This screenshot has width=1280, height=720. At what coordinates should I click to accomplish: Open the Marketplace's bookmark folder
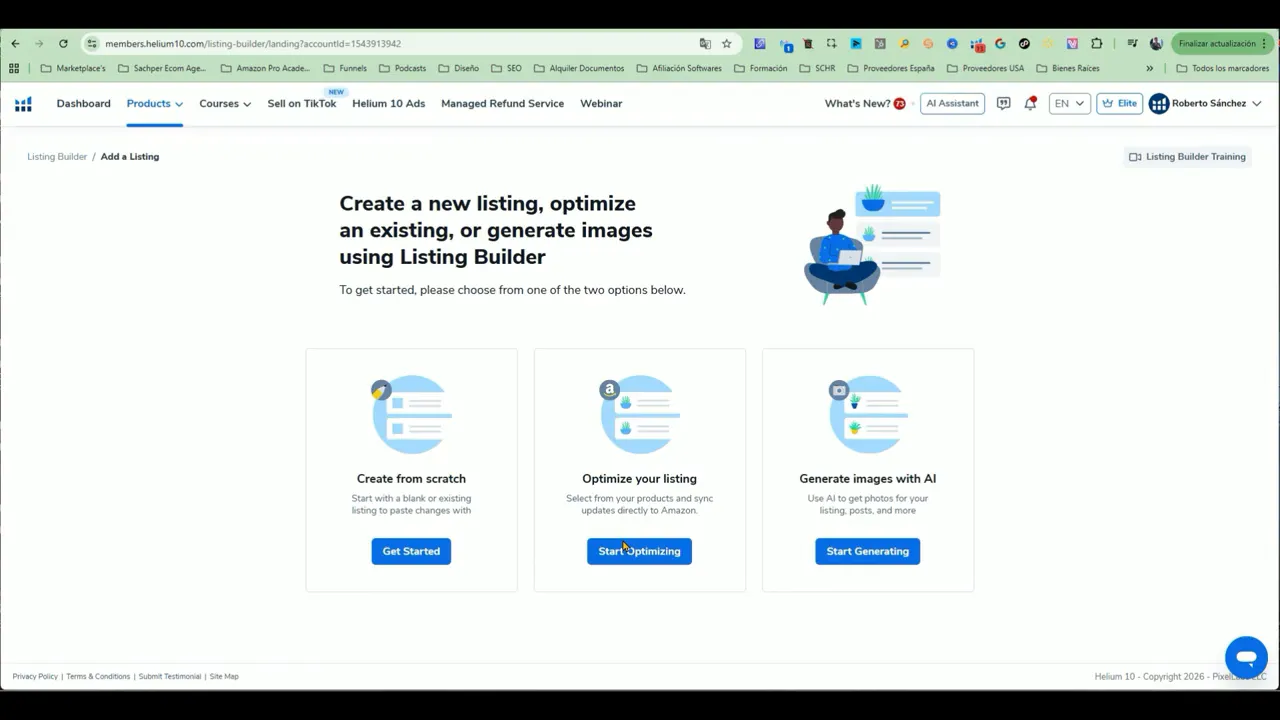coord(73,69)
